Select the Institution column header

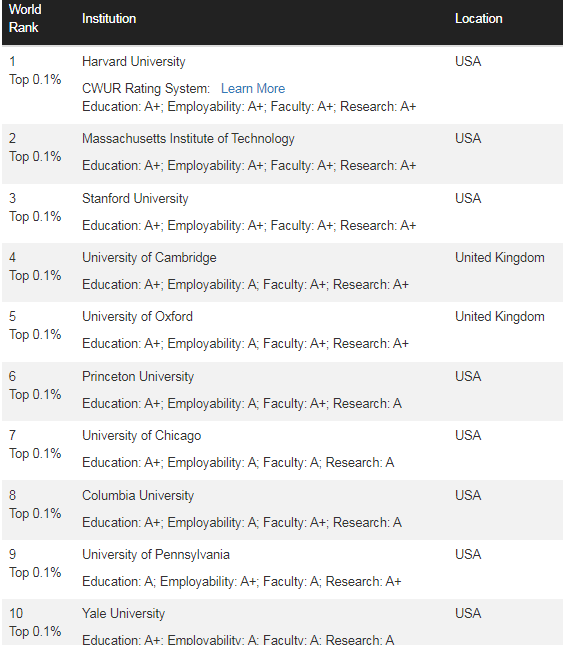[x=109, y=19]
